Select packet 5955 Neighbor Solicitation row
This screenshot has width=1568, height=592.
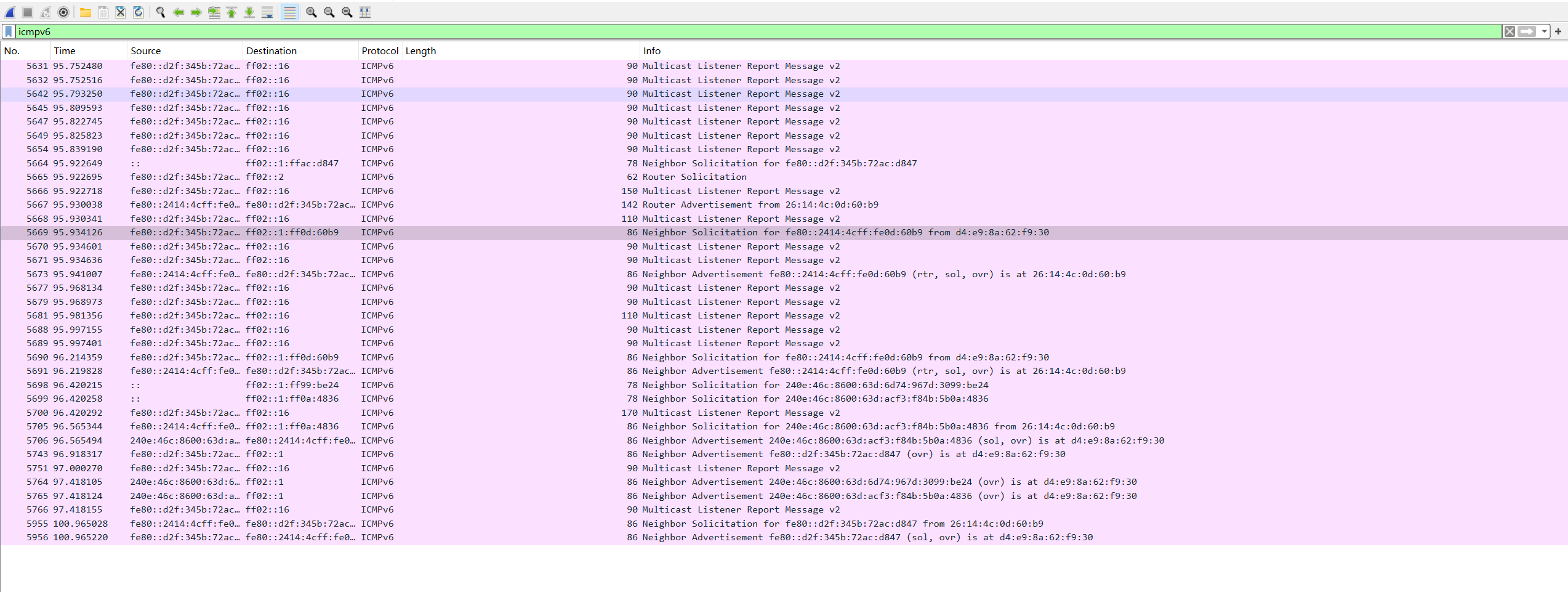(x=784, y=524)
